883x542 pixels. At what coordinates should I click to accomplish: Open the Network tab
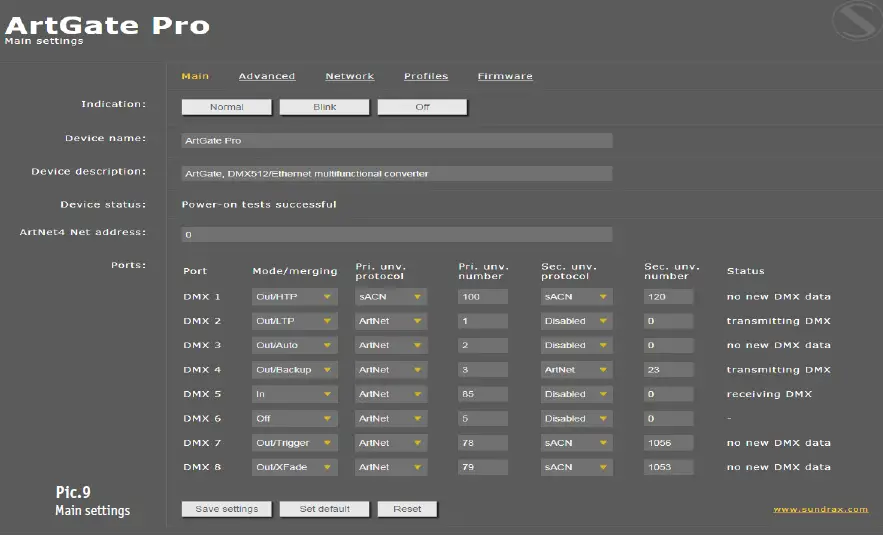tap(350, 76)
